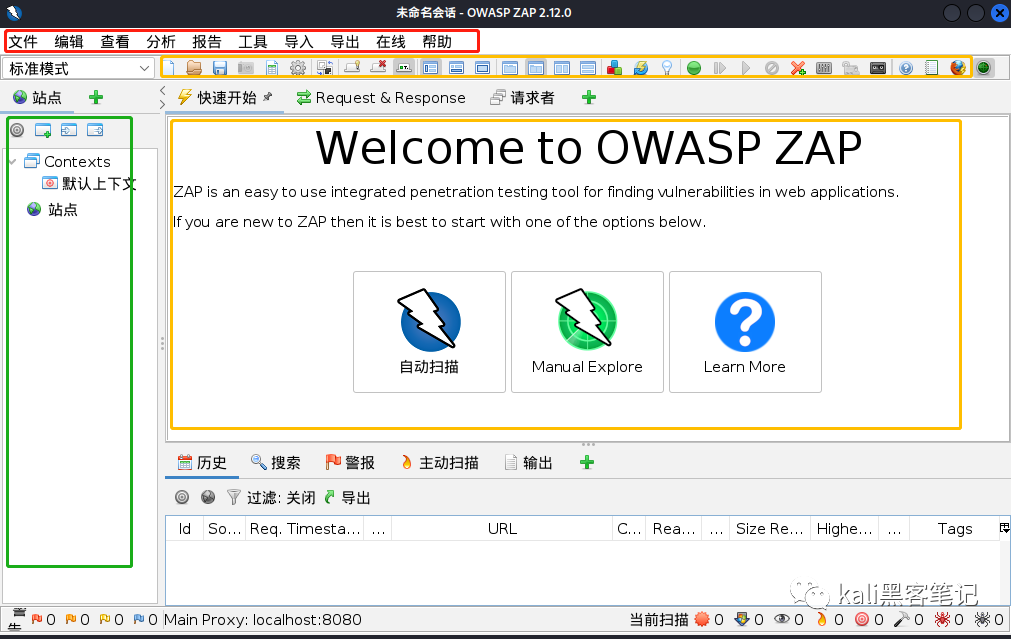
Task: Open the 编辑 menu
Action: (x=69, y=42)
